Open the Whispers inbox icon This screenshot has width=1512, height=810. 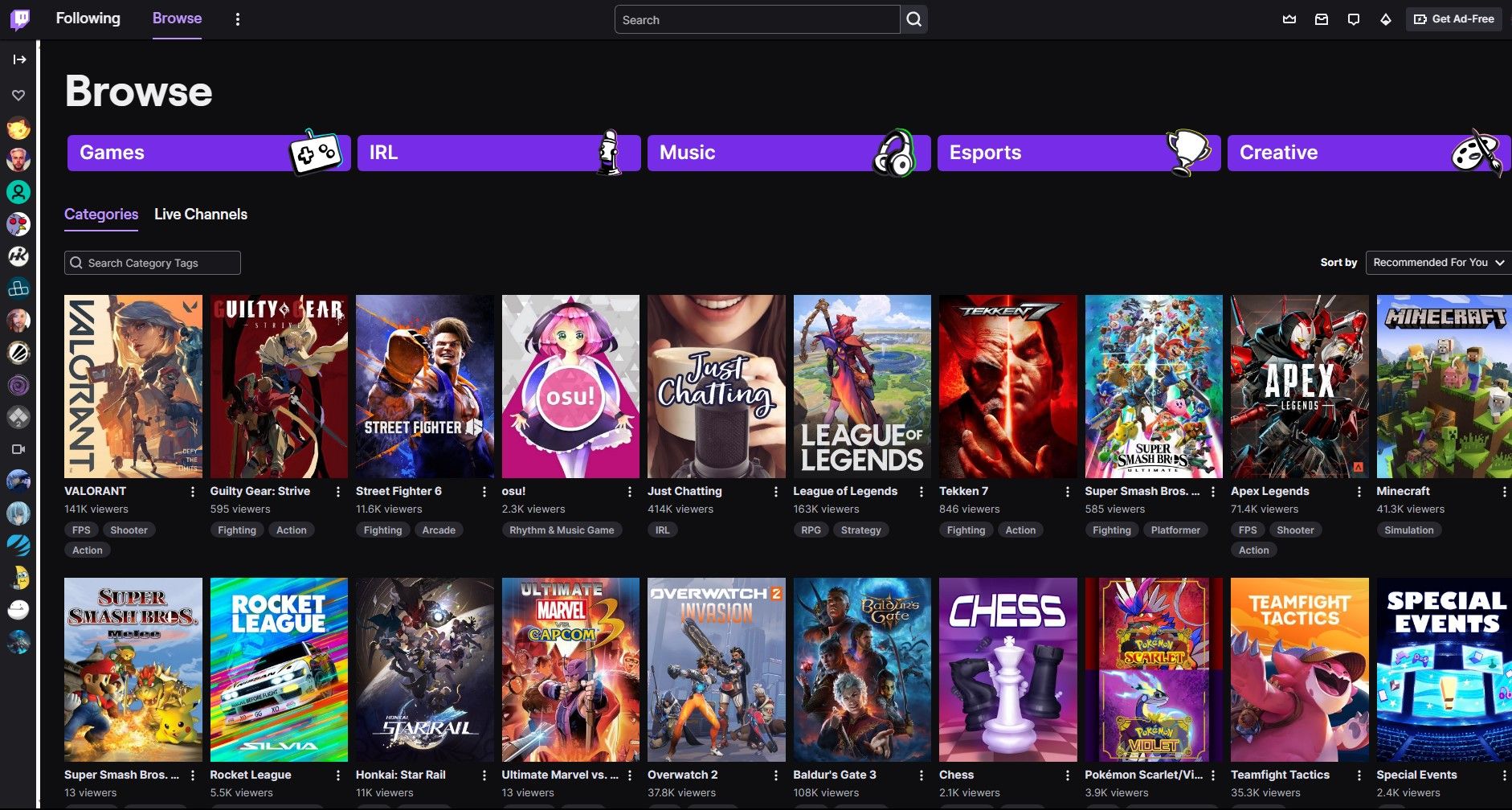tap(1321, 18)
